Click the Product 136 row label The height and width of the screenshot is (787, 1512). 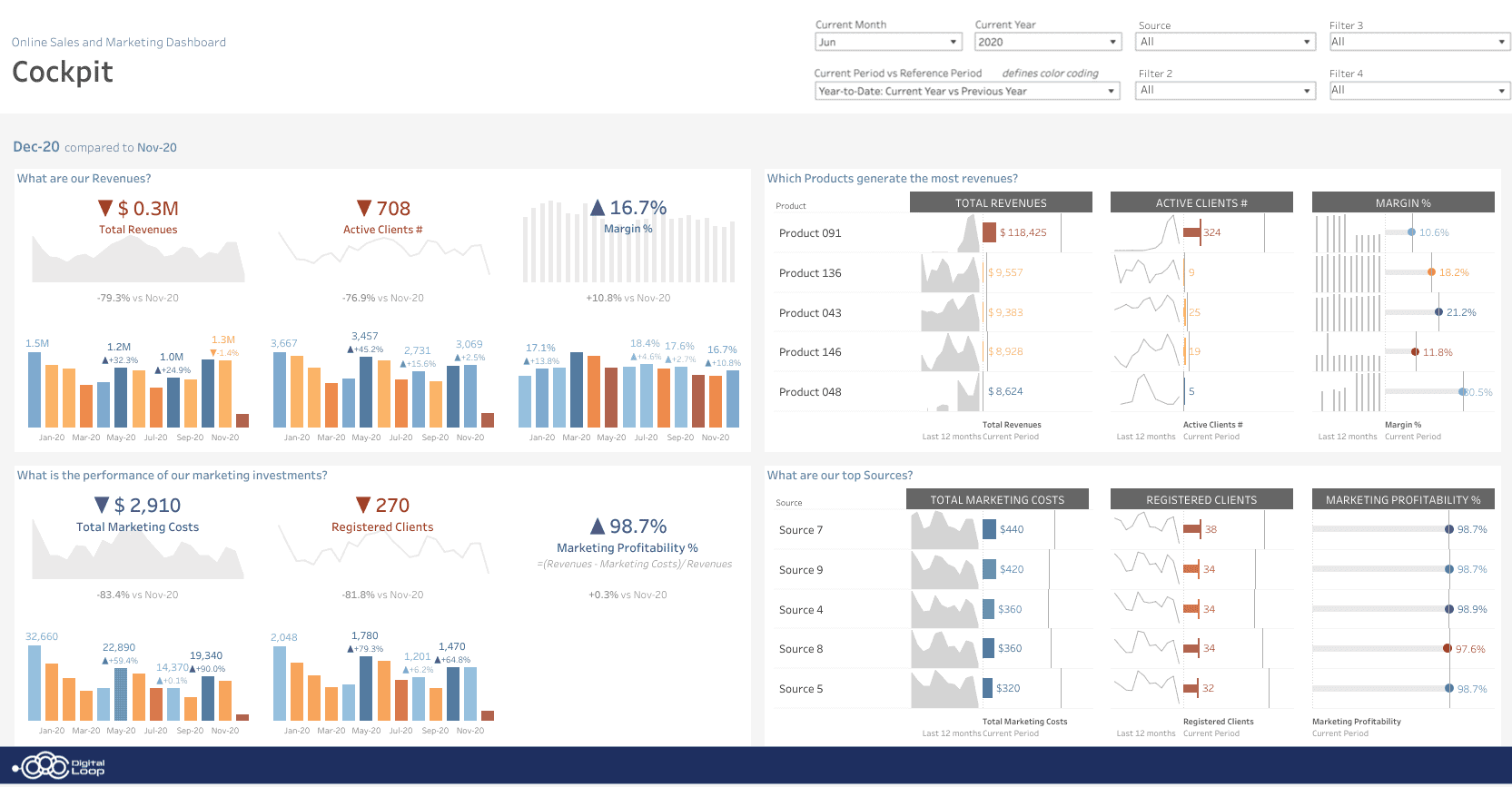click(810, 273)
